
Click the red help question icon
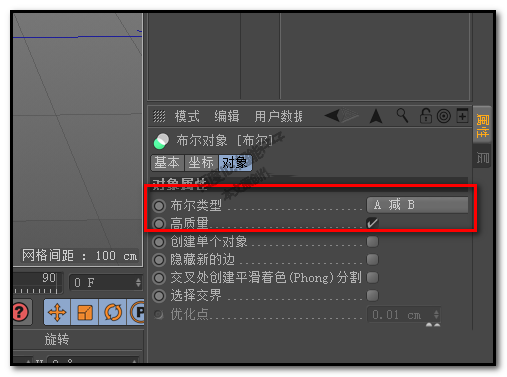(21, 313)
